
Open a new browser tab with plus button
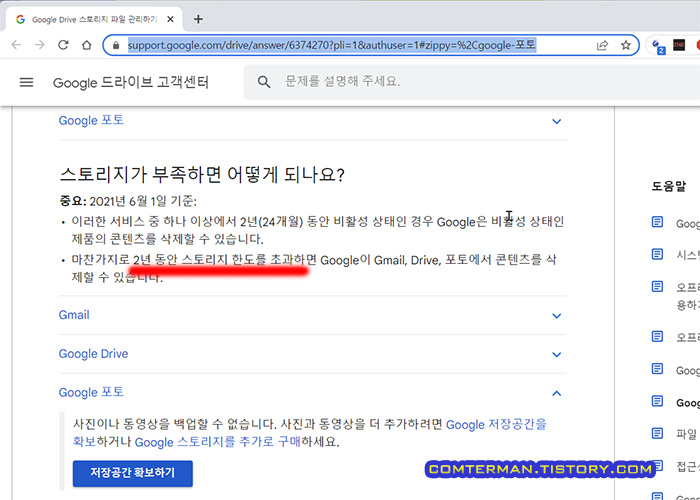[199, 19]
